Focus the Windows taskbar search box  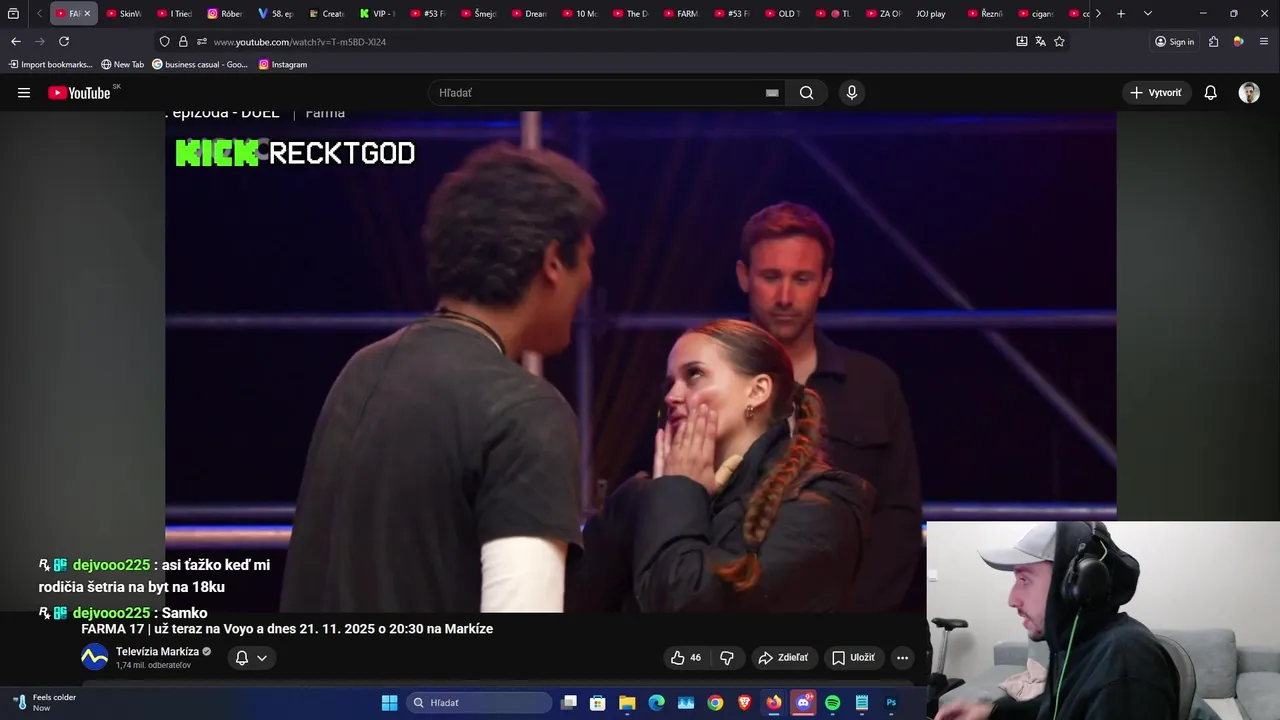[479, 703]
